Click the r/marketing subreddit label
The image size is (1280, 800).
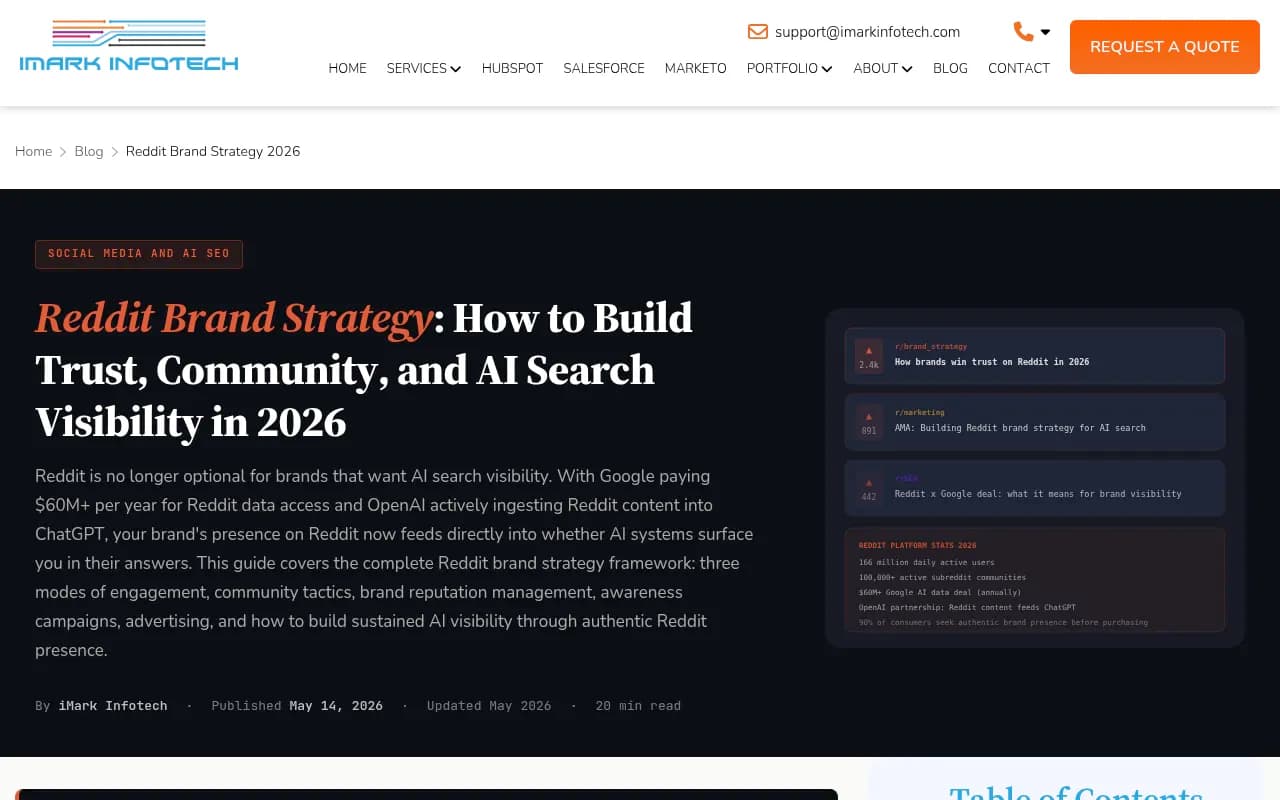point(919,412)
